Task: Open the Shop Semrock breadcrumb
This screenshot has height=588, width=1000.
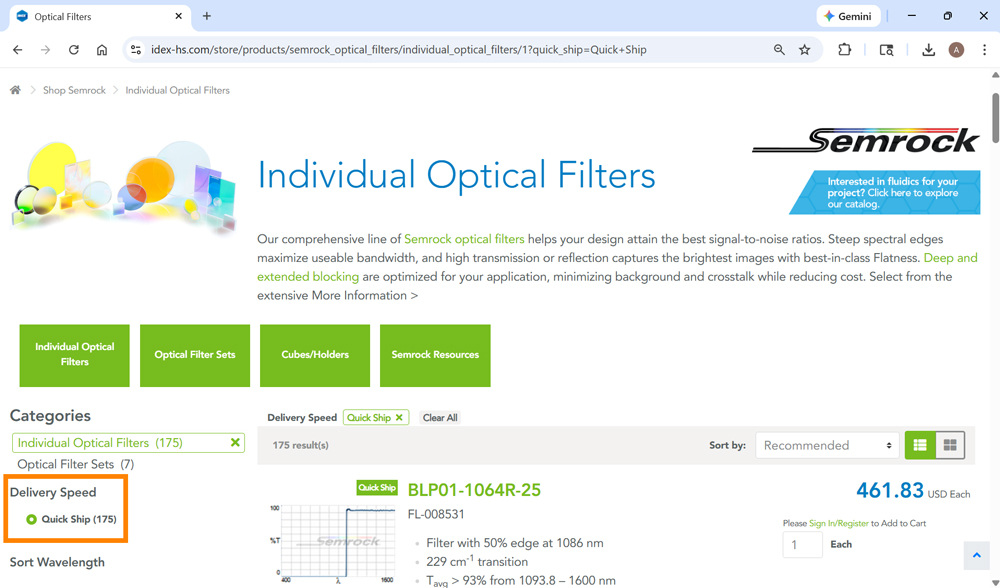Action: [74, 90]
